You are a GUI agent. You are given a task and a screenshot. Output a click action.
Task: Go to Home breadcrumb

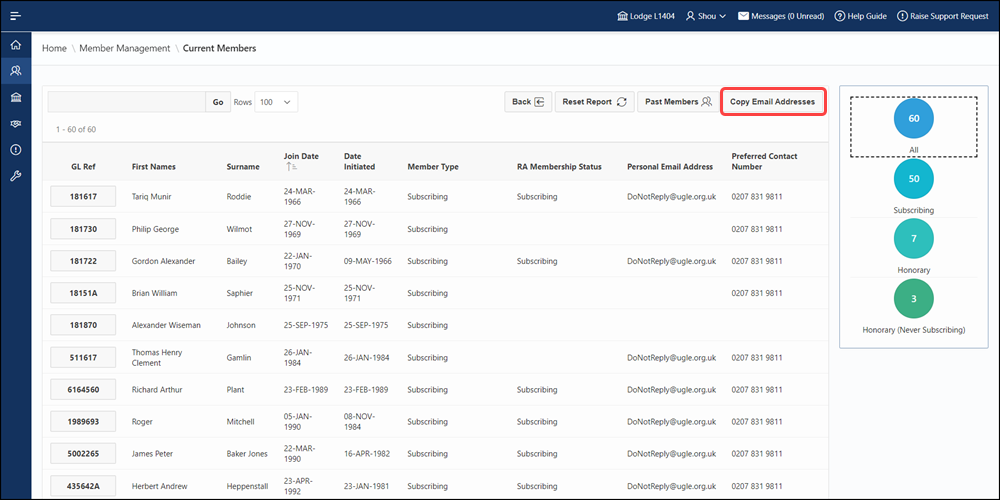(x=54, y=48)
